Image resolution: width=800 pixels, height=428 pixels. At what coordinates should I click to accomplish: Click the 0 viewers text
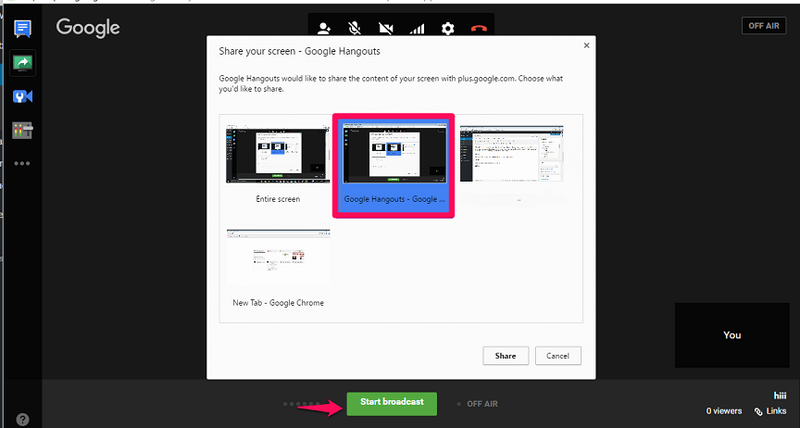click(x=724, y=411)
